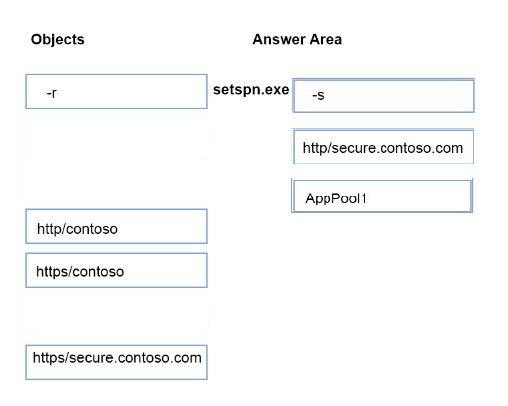The width and height of the screenshot is (508, 406).
Task: Click the Answer Area heading
Action: click(x=297, y=39)
